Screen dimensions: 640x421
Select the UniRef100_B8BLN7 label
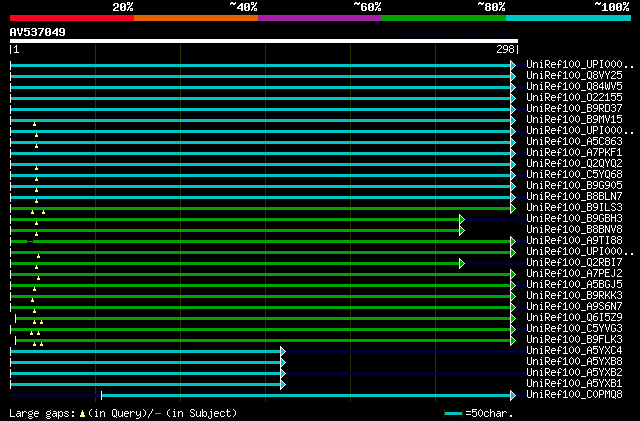click(574, 197)
